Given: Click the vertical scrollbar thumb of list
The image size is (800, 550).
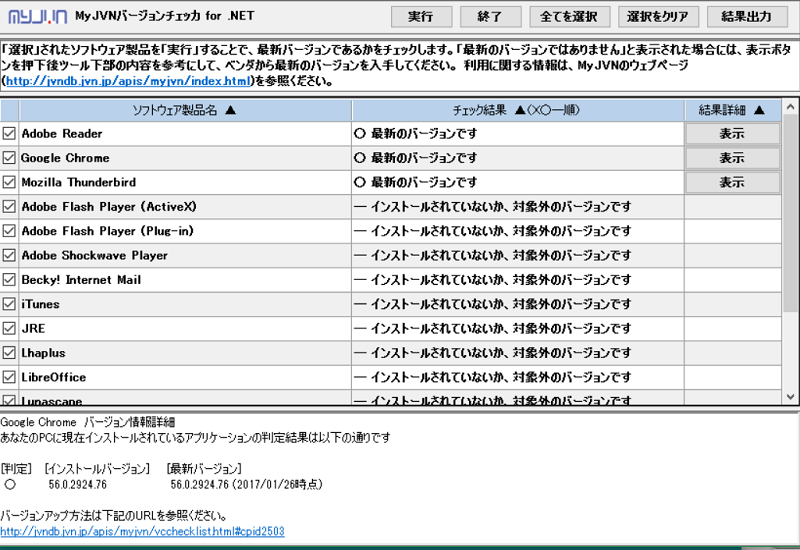Looking at the screenshot, I should pos(790,213).
